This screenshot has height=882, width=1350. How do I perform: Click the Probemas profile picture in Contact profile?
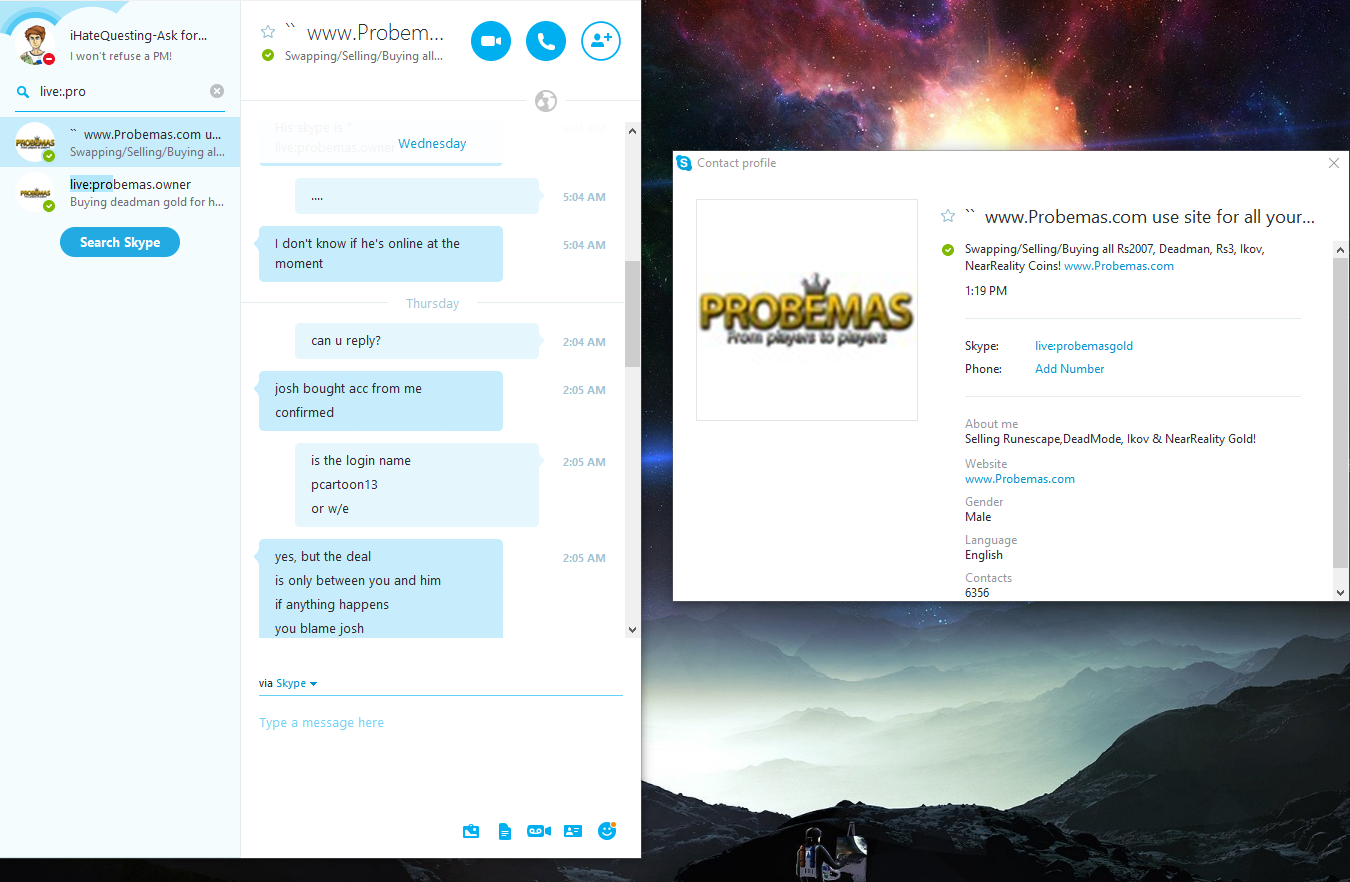click(x=807, y=310)
